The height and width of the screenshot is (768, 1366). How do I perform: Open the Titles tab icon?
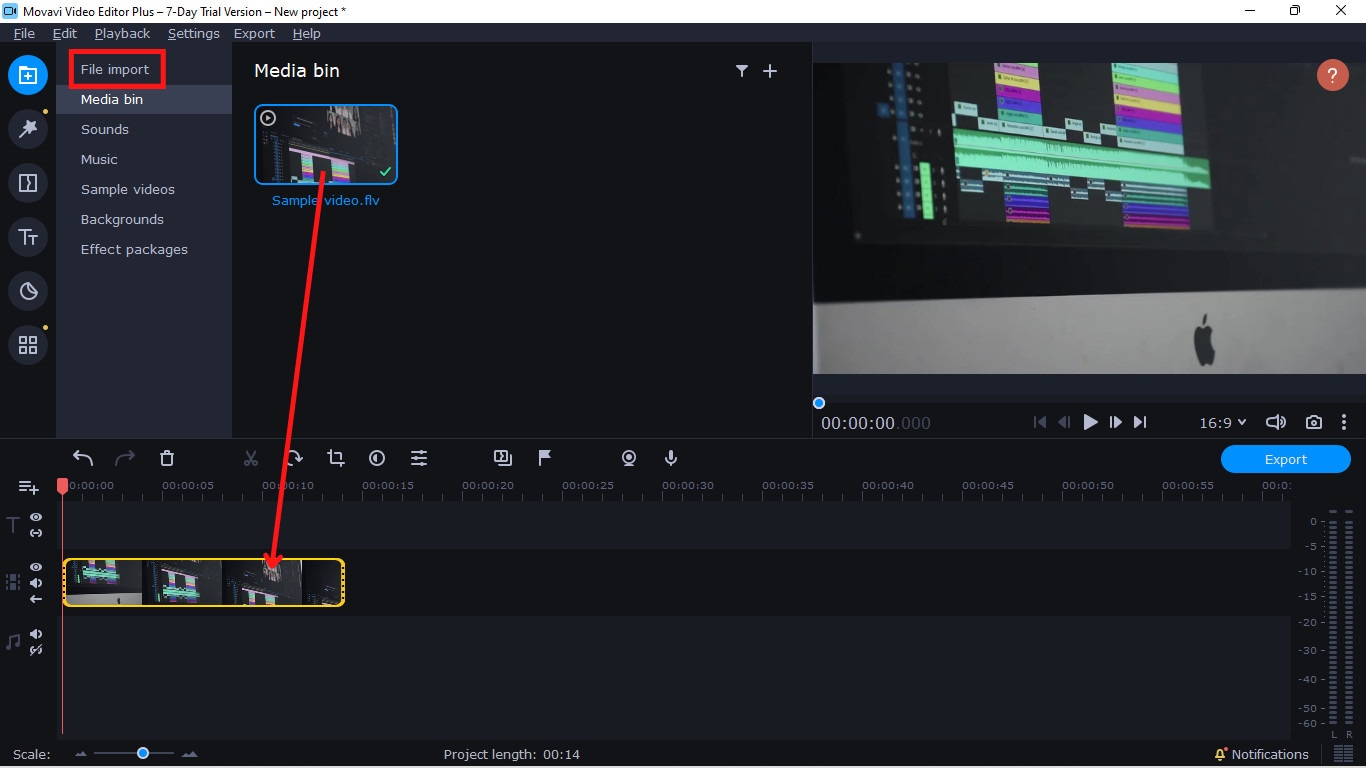pos(28,237)
